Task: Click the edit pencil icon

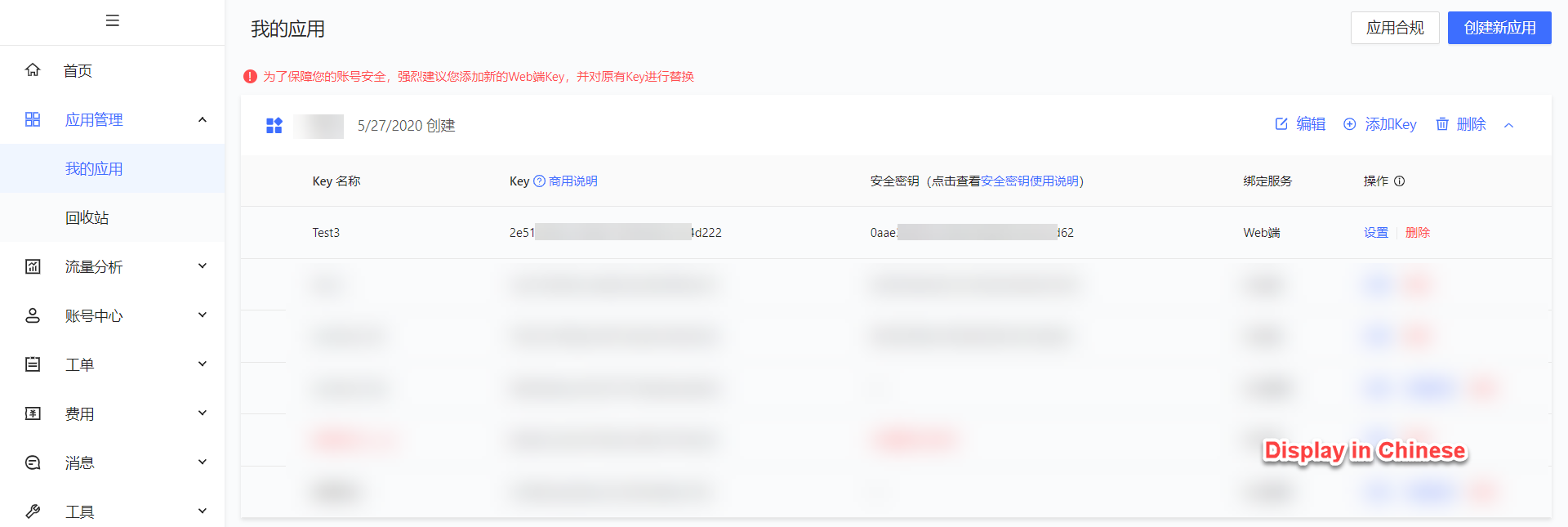Action: pyautogui.click(x=1281, y=124)
